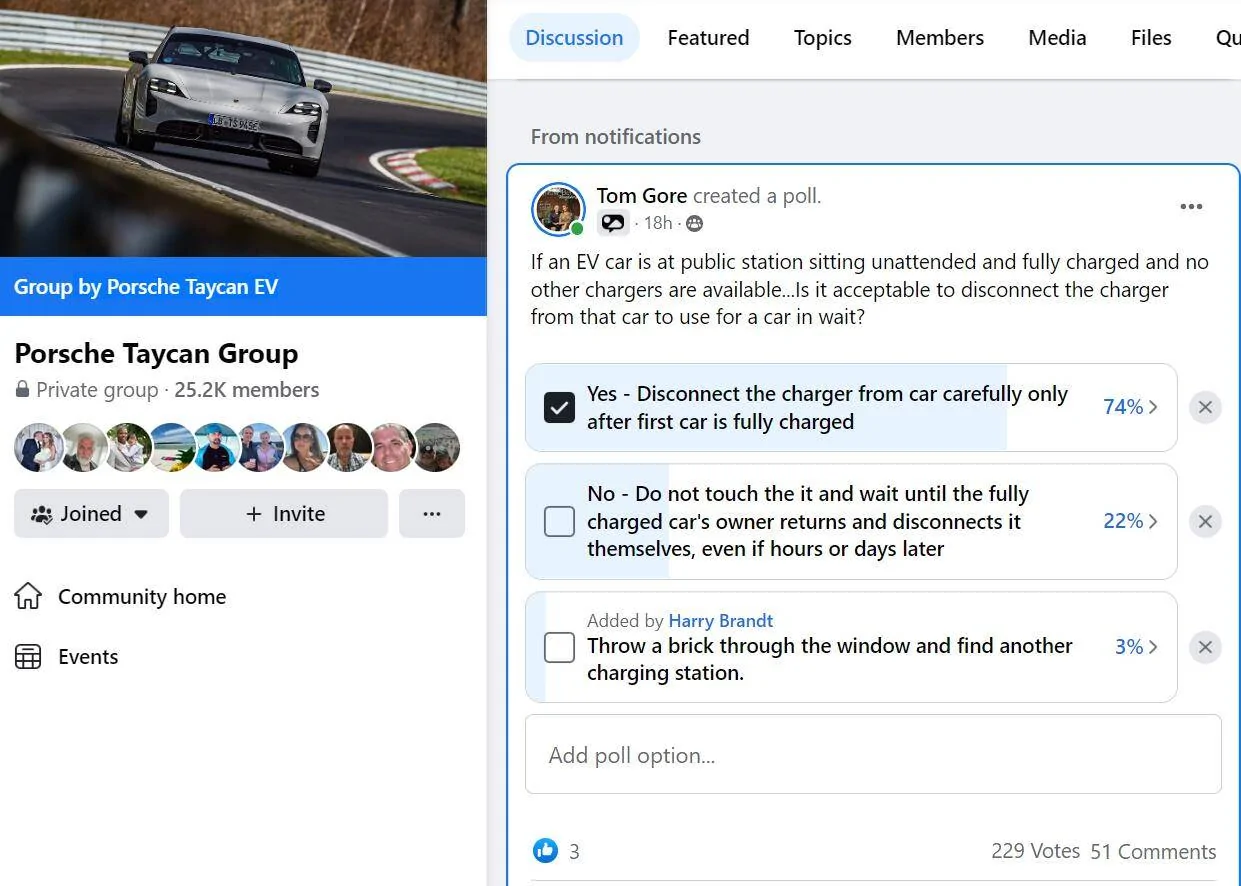1241x886 pixels.
Task: Remove the 74% Yes poll option
Action: click(1205, 407)
